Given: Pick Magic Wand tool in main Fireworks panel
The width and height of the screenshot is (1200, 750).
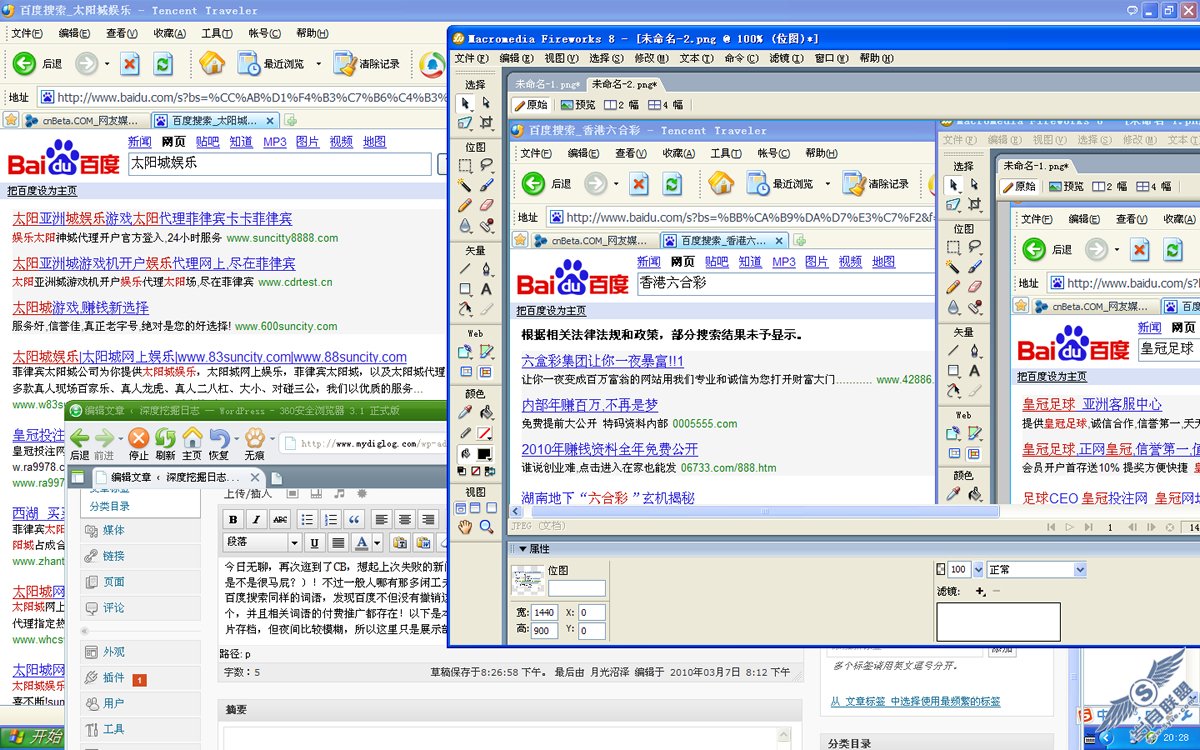Looking at the screenshot, I should [x=465, y=185].
